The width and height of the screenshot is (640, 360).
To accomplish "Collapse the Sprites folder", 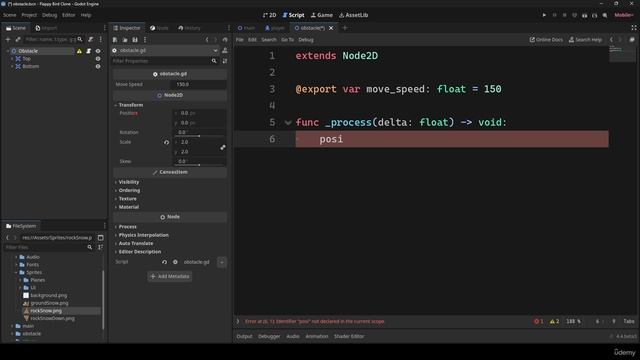I will (x=16, y=272).
